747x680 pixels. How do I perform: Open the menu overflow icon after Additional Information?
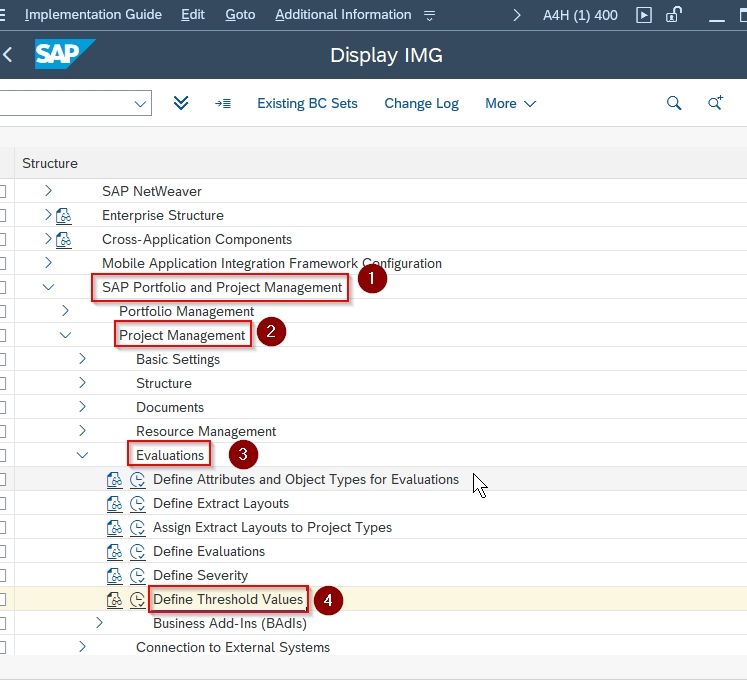[429, 16]
